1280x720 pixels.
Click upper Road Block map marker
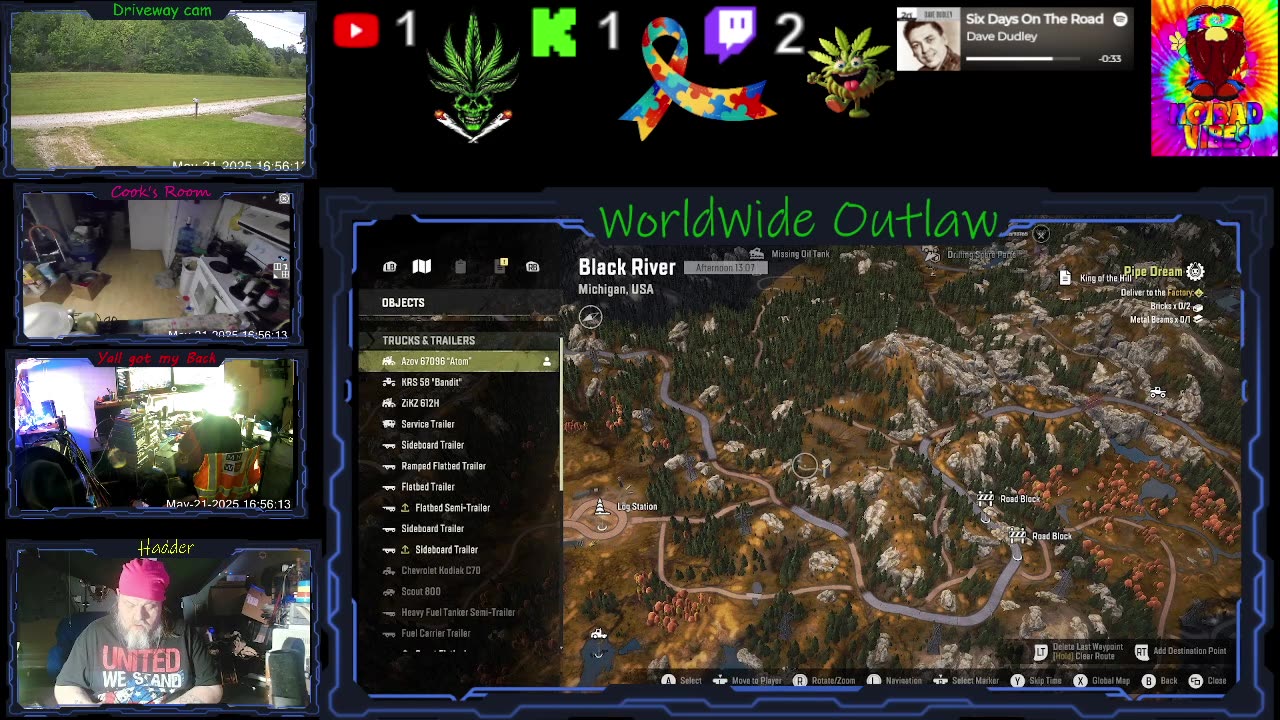pyautogui.click(x=986, y=498)
